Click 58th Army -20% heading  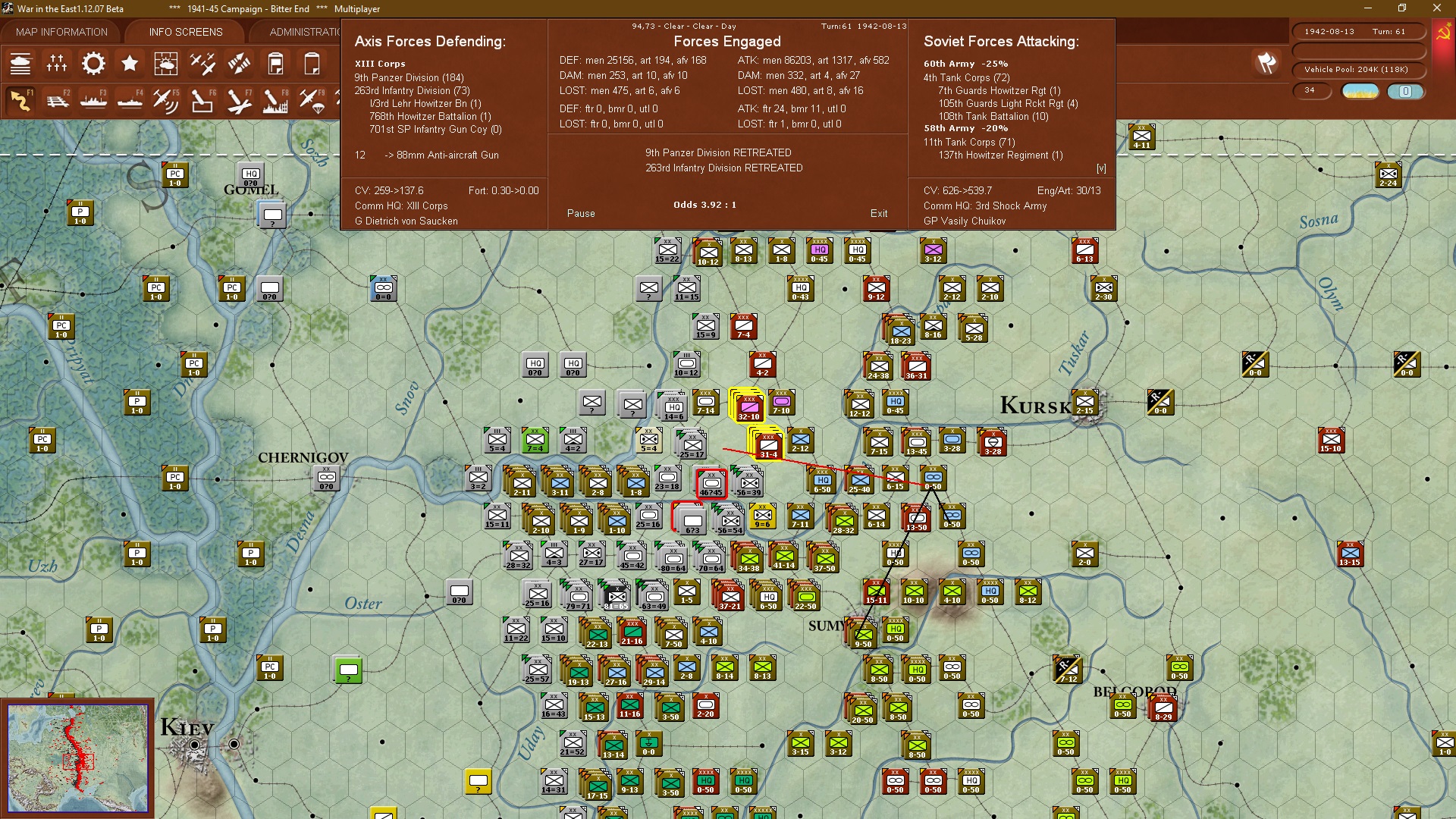pos(965,128)
